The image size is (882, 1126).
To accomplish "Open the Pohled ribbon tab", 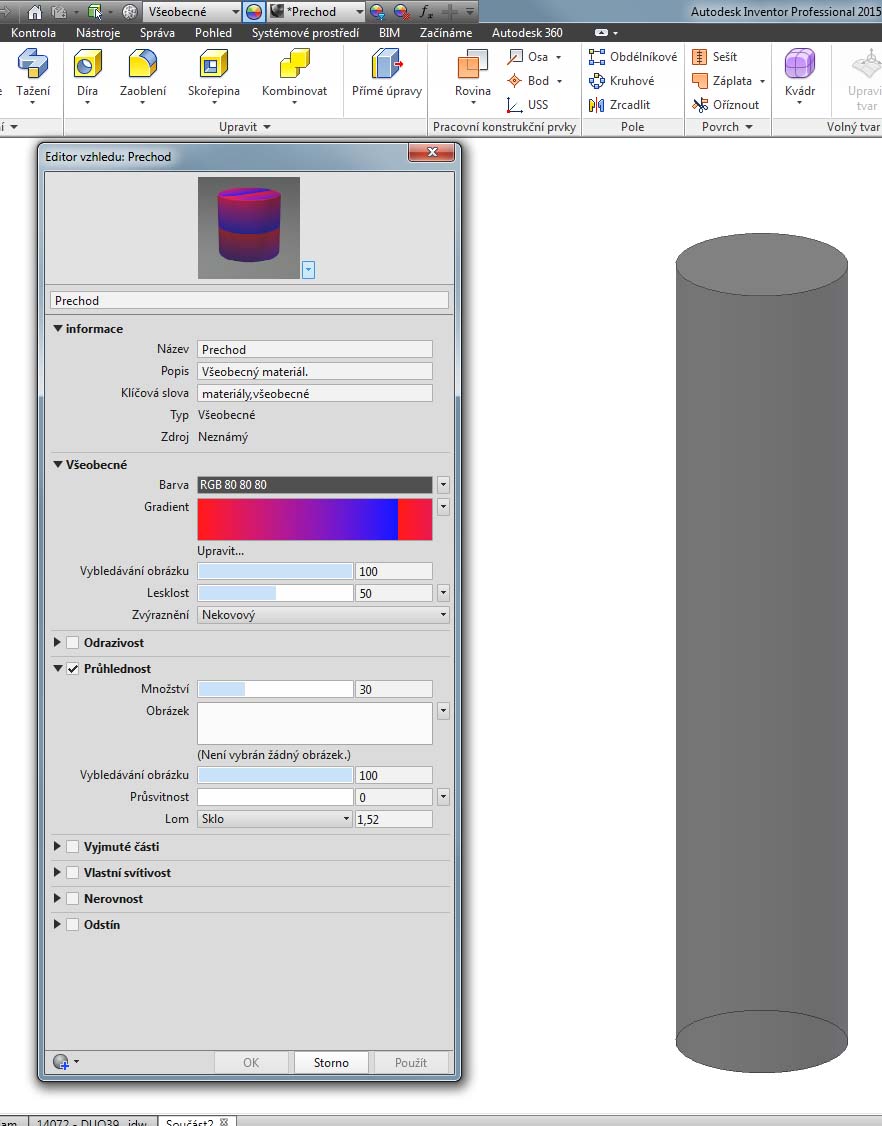I will 213,33.
